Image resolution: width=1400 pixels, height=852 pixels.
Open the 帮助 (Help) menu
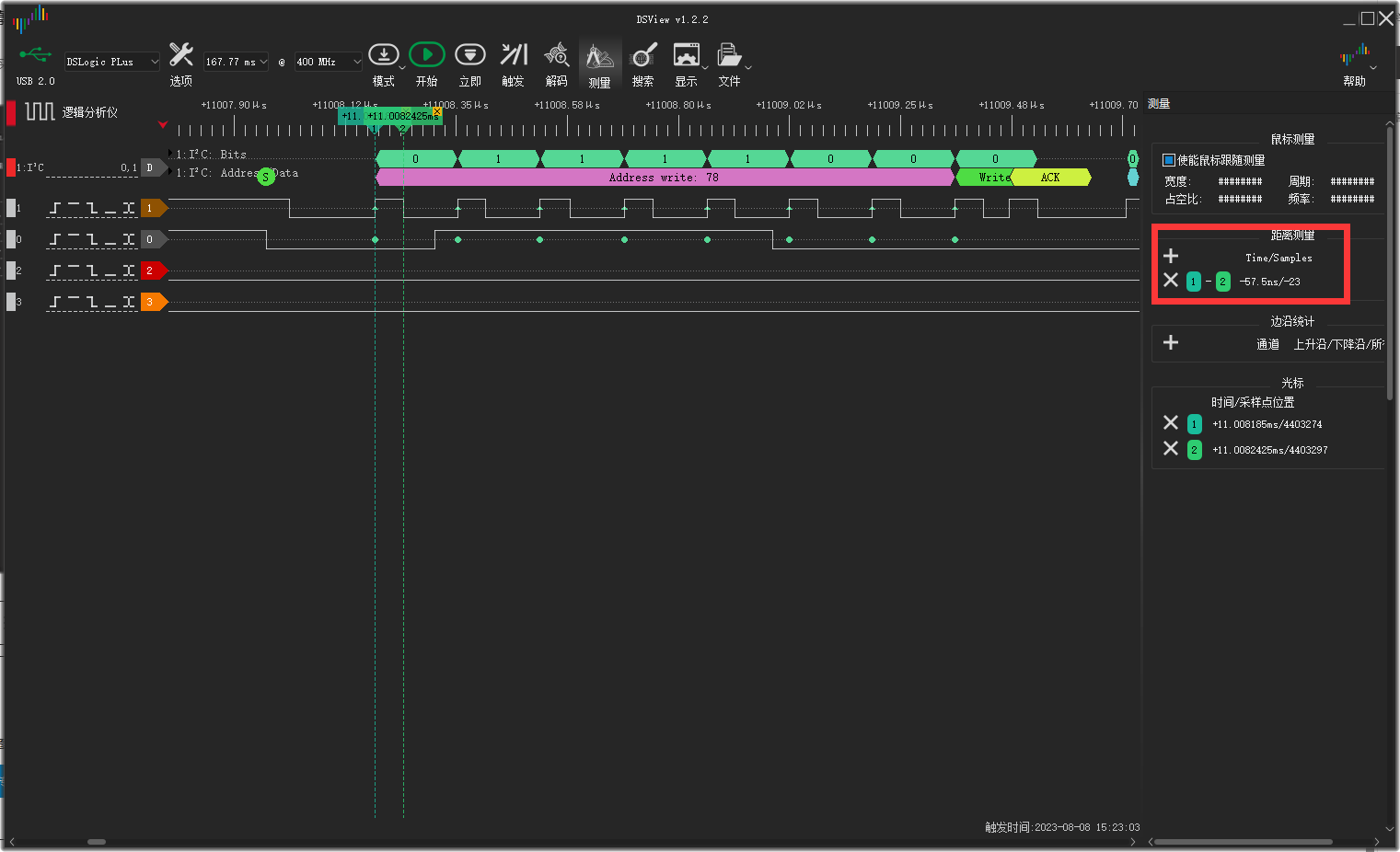(1354, 58)
